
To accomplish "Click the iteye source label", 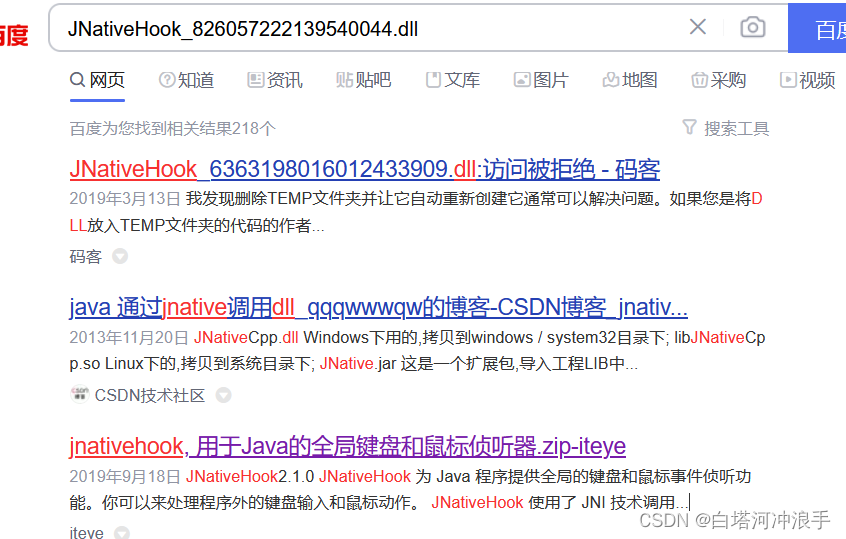I will [86, 533].
